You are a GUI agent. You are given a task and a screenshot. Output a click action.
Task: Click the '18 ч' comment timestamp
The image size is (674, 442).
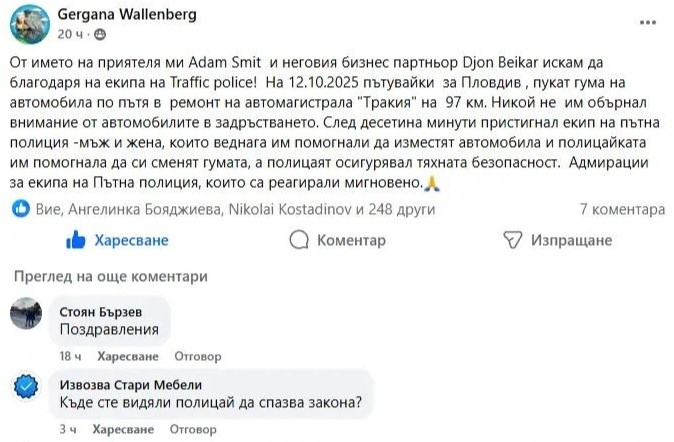click(69, 356)
